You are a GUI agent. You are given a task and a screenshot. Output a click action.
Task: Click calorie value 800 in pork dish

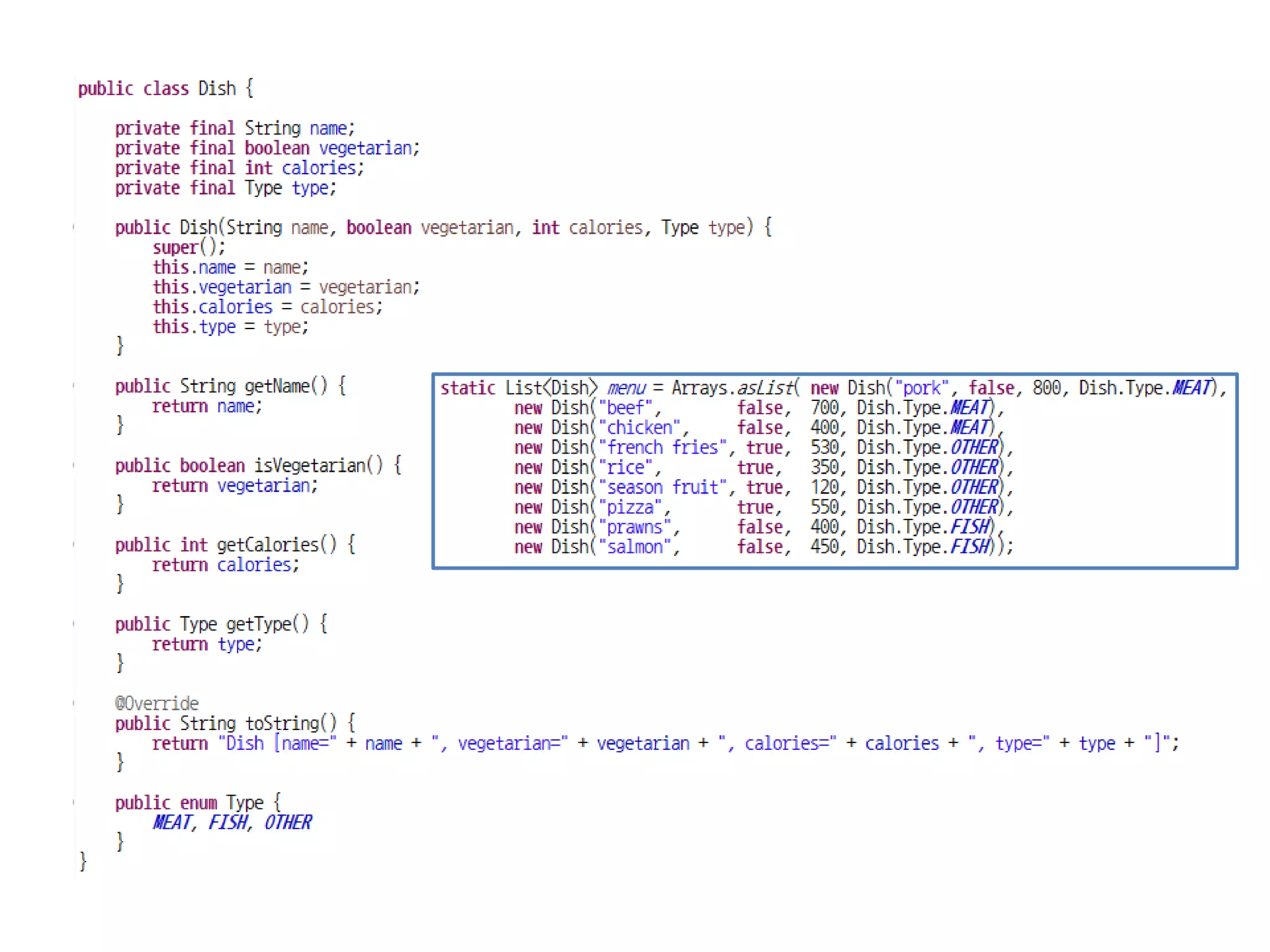pyautogui.click(x=1047, y=388)
